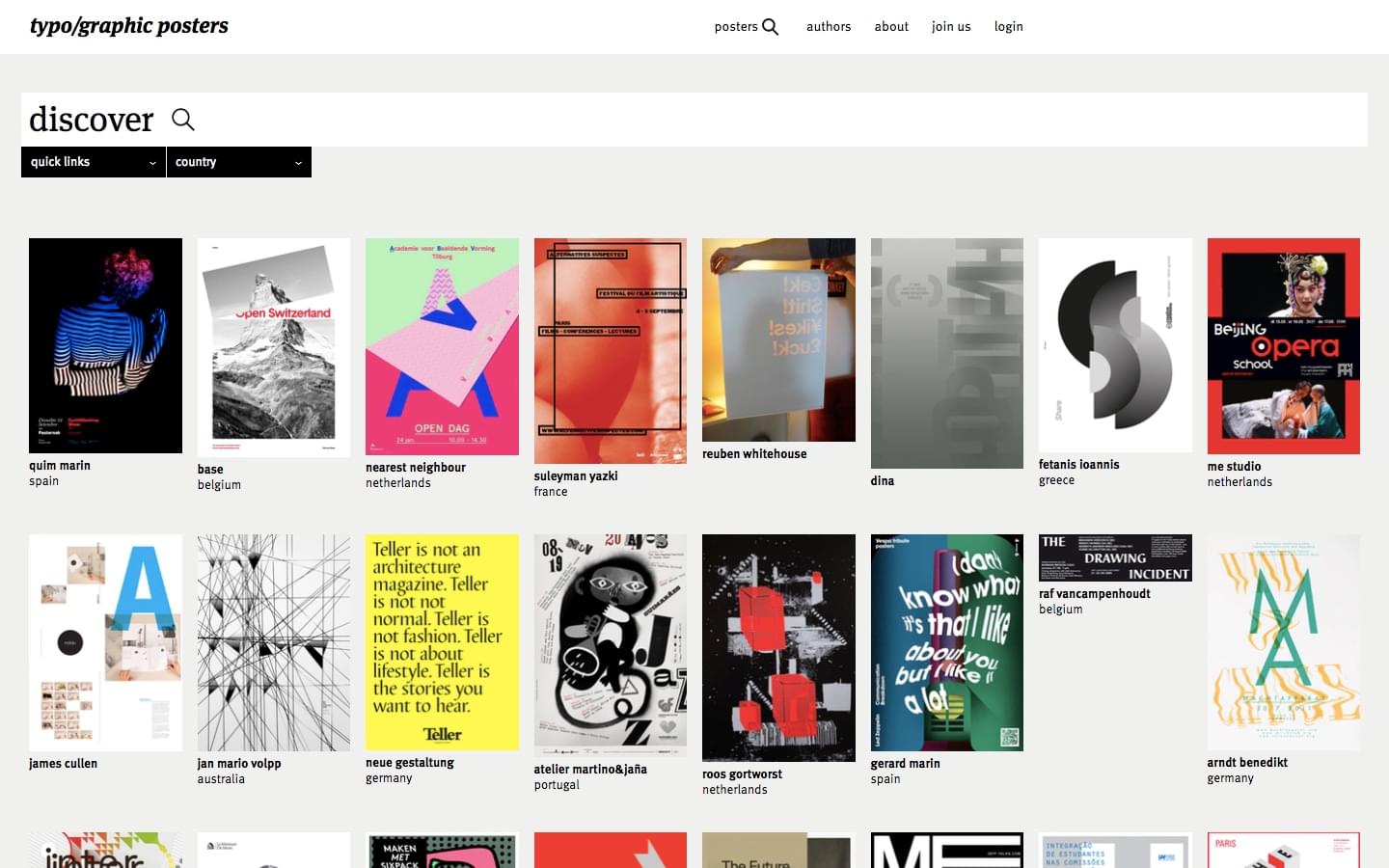Click 'germany' under neue gestaltung
Screen dimensions: 1389x868
click(390, 778)
